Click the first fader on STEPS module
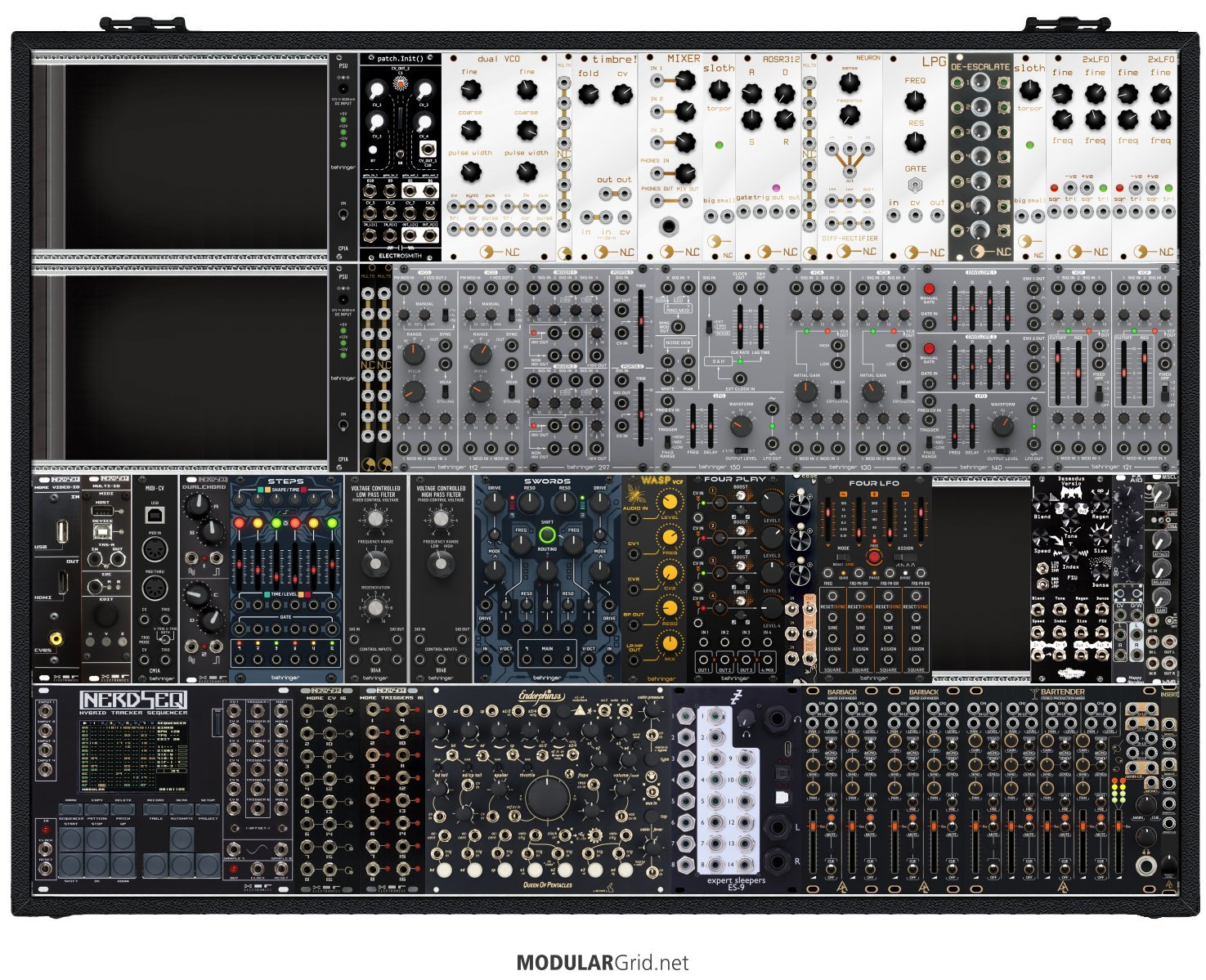 pos(240,567)
